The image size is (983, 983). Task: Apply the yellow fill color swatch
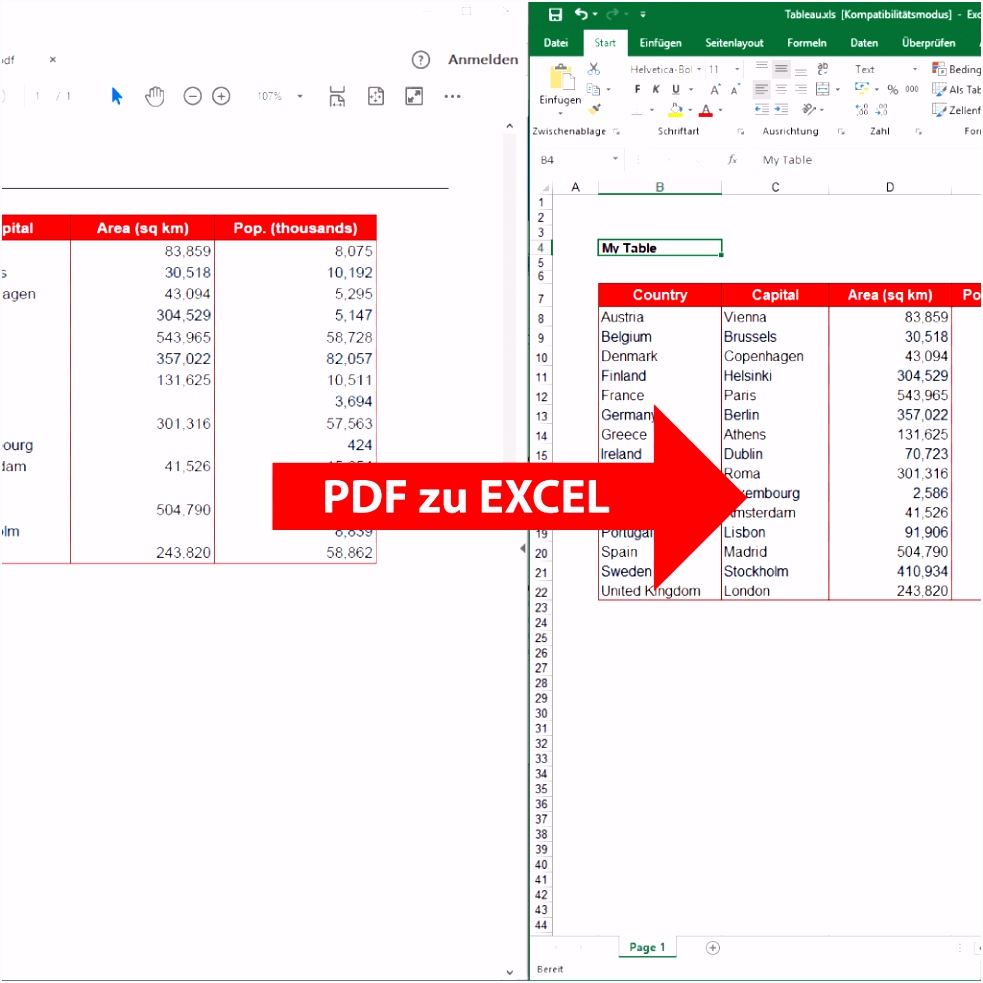pos(676,110)
